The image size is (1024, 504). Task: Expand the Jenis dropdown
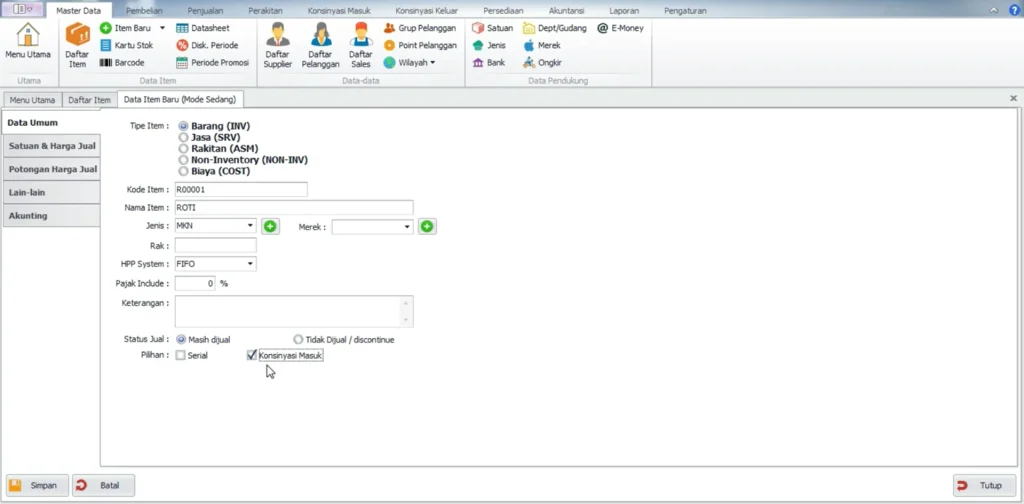[x=250, y=227]
